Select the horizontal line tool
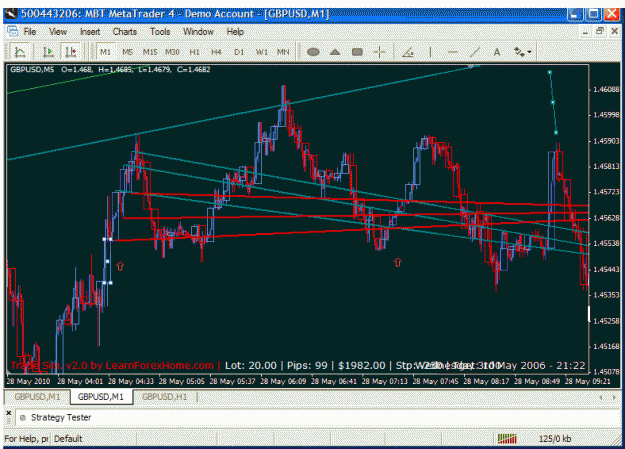This screenshot has height=449, width=625. coord(452,52)
